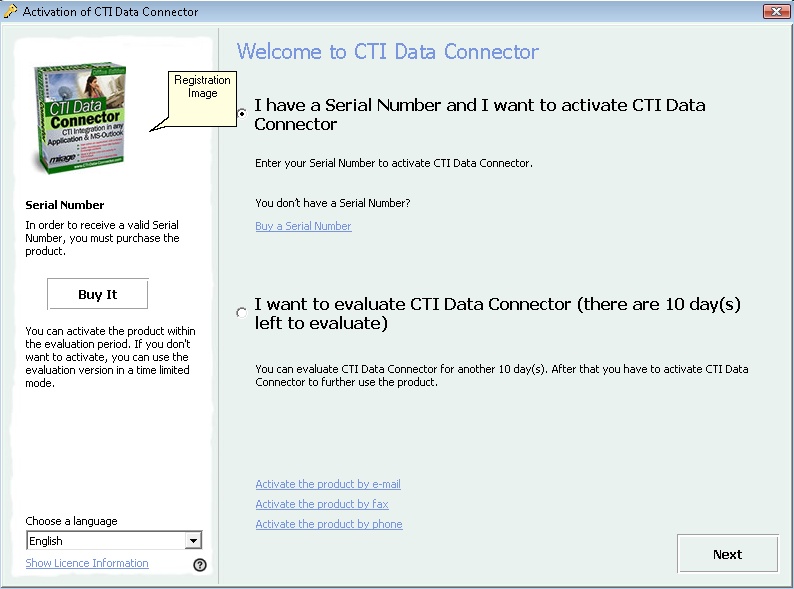The height and width of the screenshot is (589, 794).
Task: Select the Serial Number activation radio button
Action: pos(241,113)
